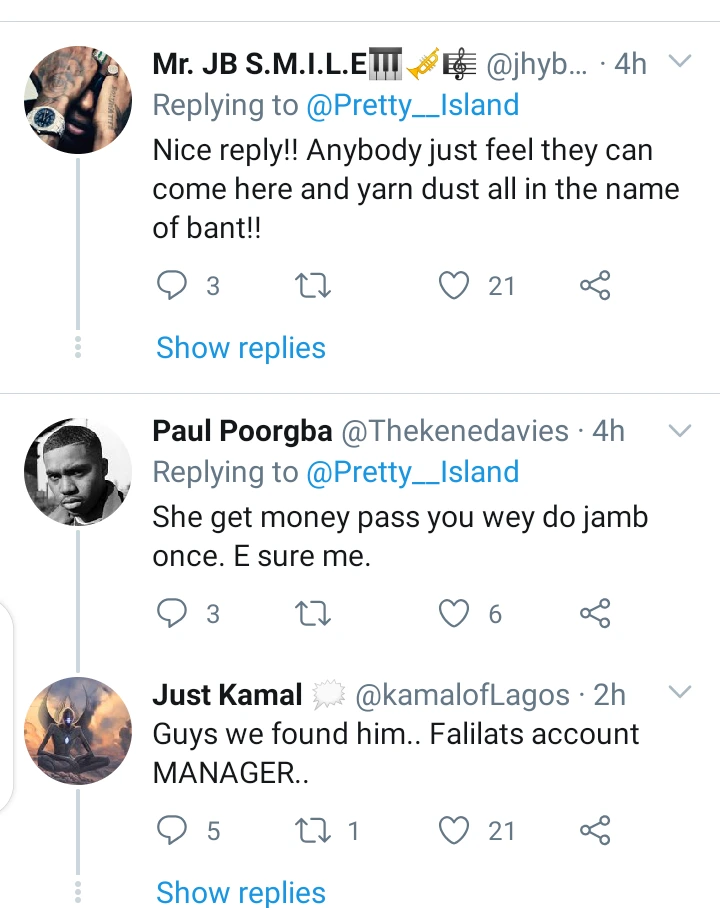
Task: Open options chevron on Paul Poorgba's tweet
Action: coord(680,431)
